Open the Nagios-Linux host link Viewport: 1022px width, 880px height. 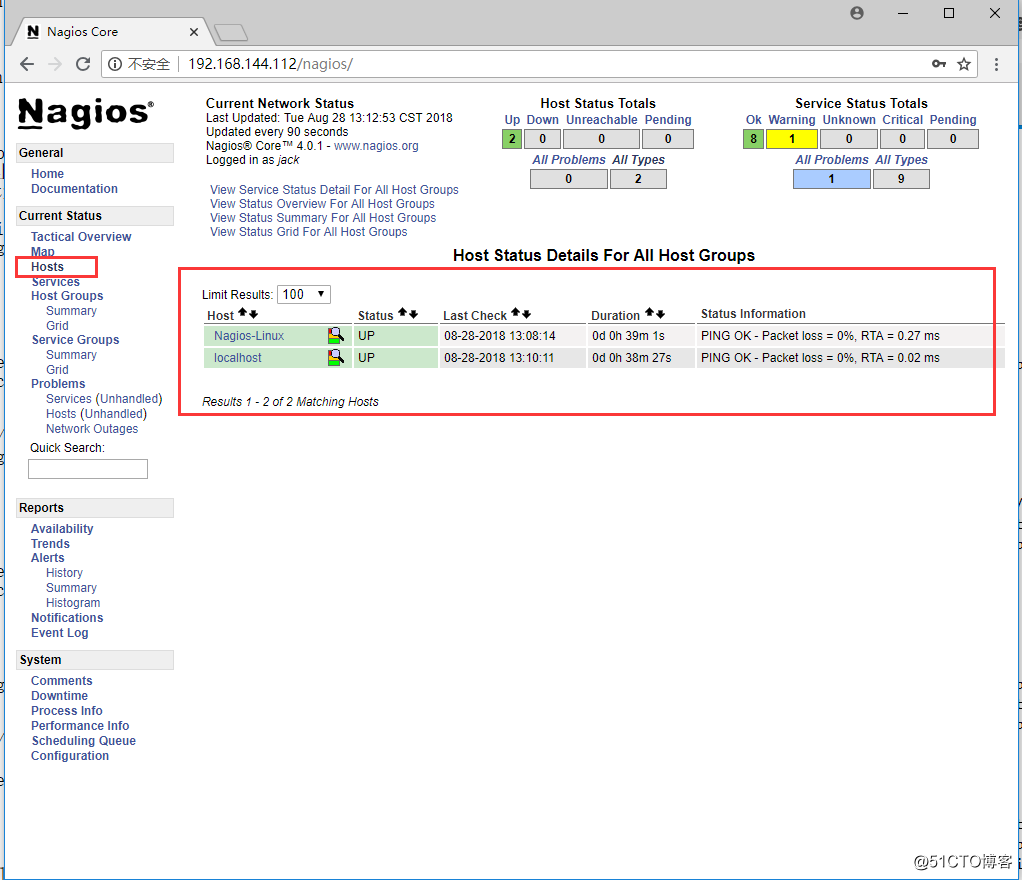(249, 336)
